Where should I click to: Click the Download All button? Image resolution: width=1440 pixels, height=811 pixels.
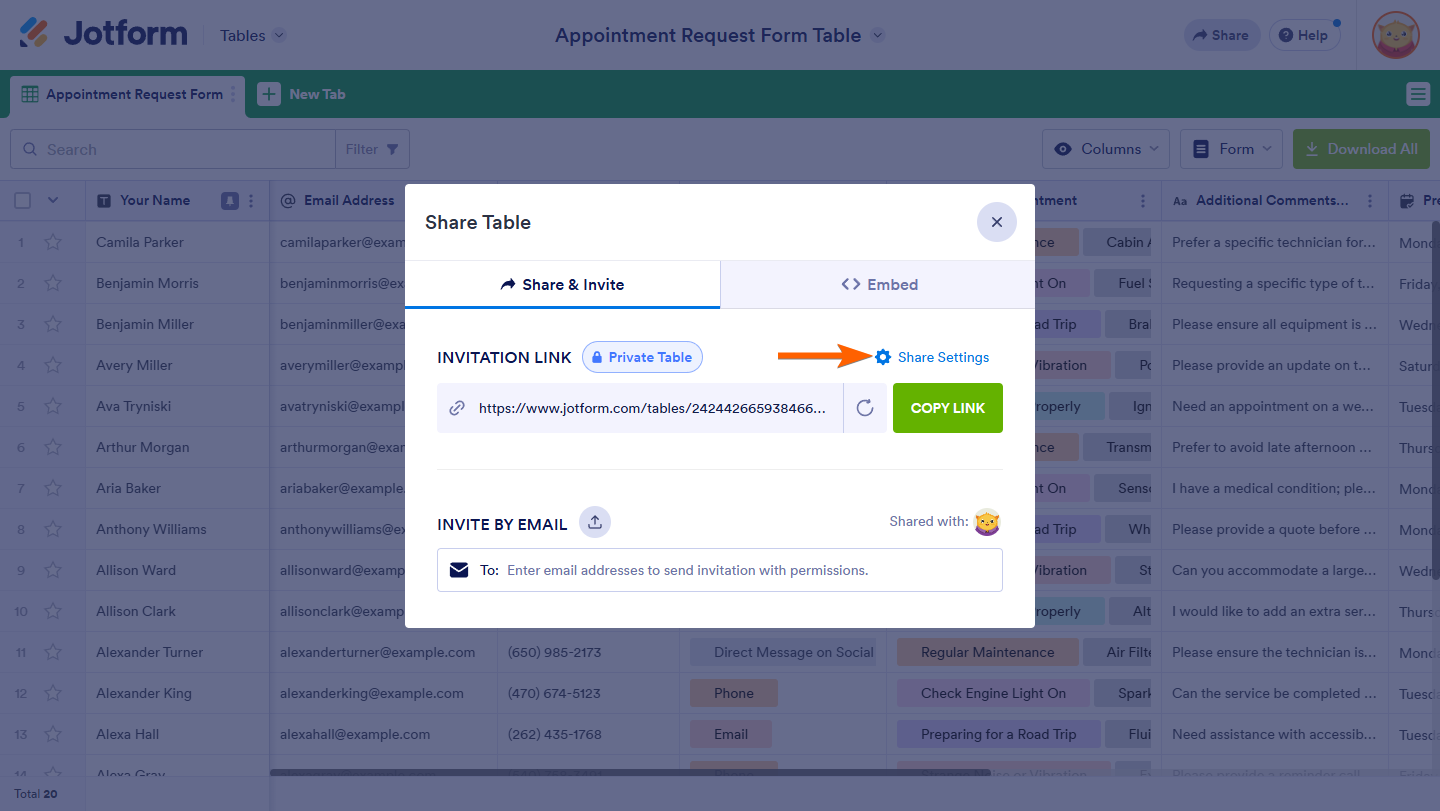coord(1360,149)
